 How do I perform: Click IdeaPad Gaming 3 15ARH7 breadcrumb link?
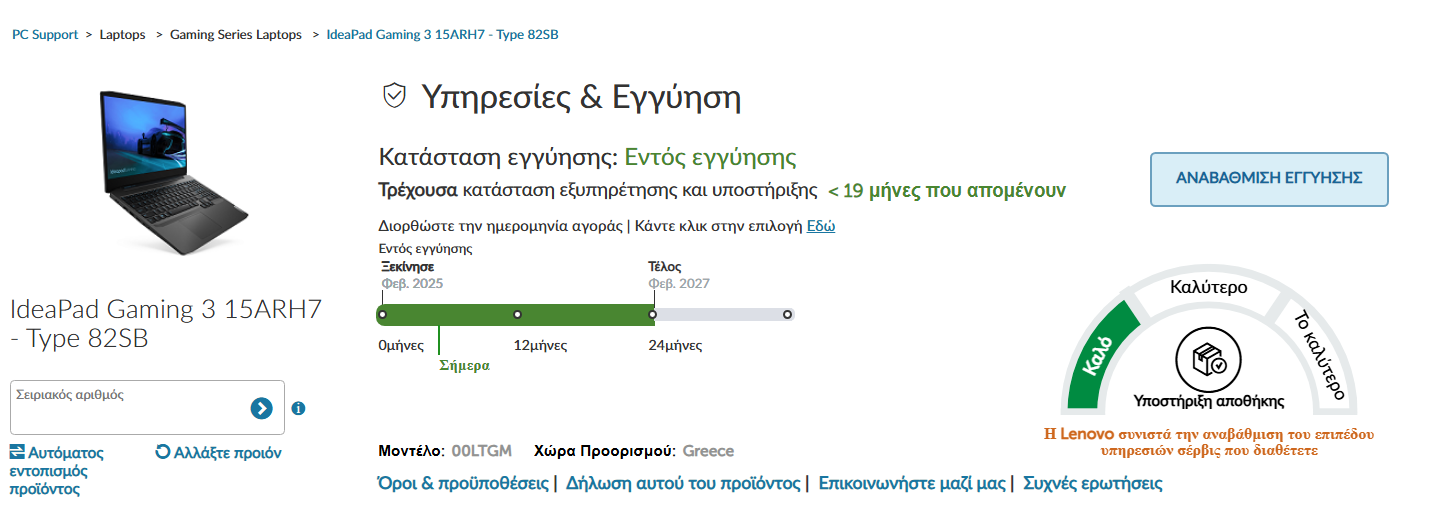(x=442, y=34)
